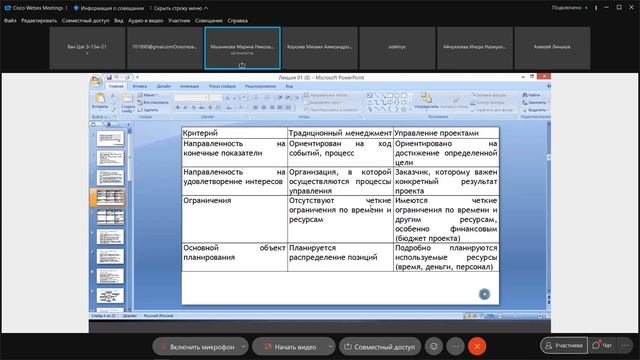Toggle Italic formatting in Шрифт group
Image resolution: width=640 pixels, height=360 pixels.
[185, 108]
